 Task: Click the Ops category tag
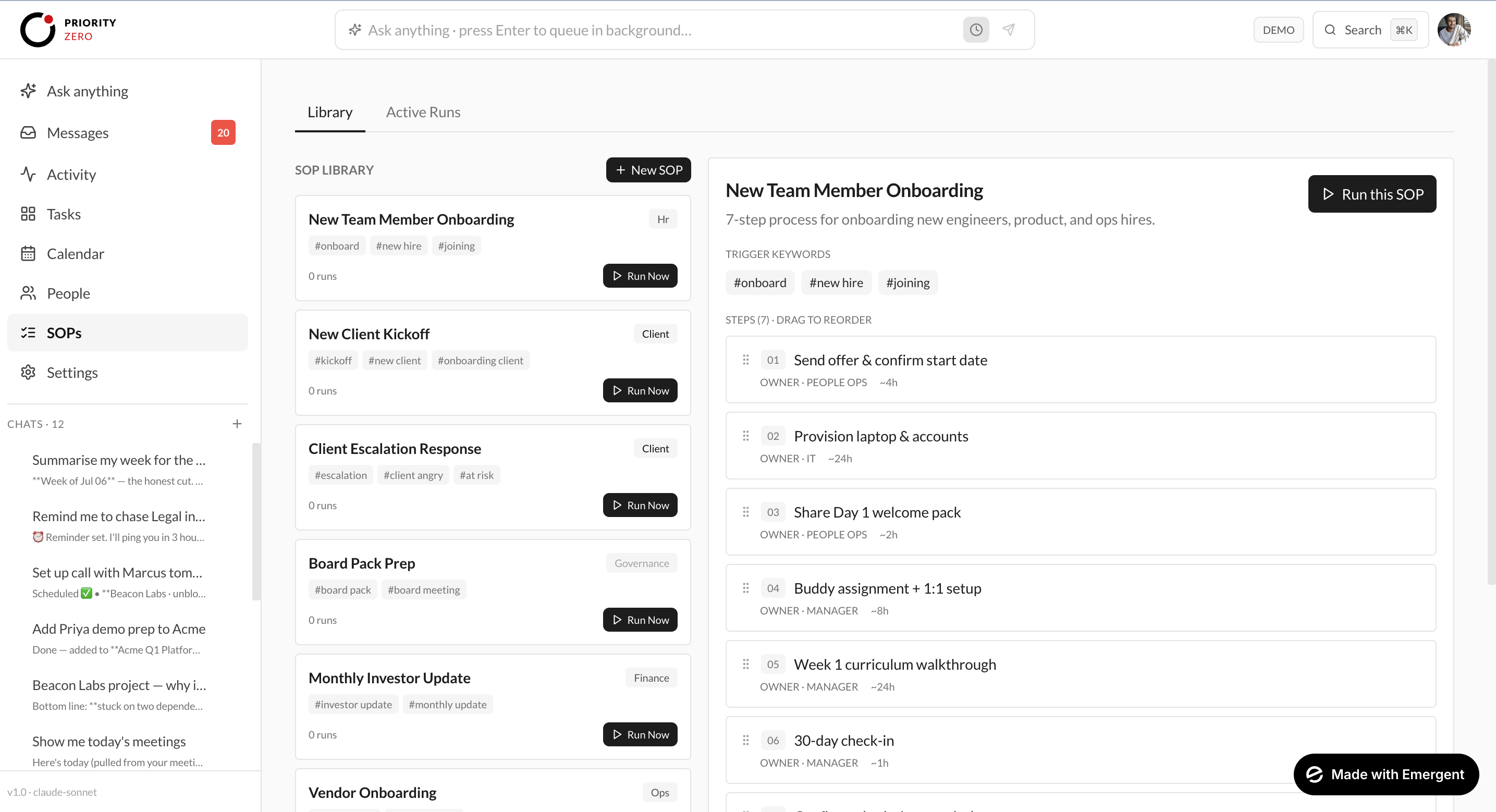[x=660, y=793]
